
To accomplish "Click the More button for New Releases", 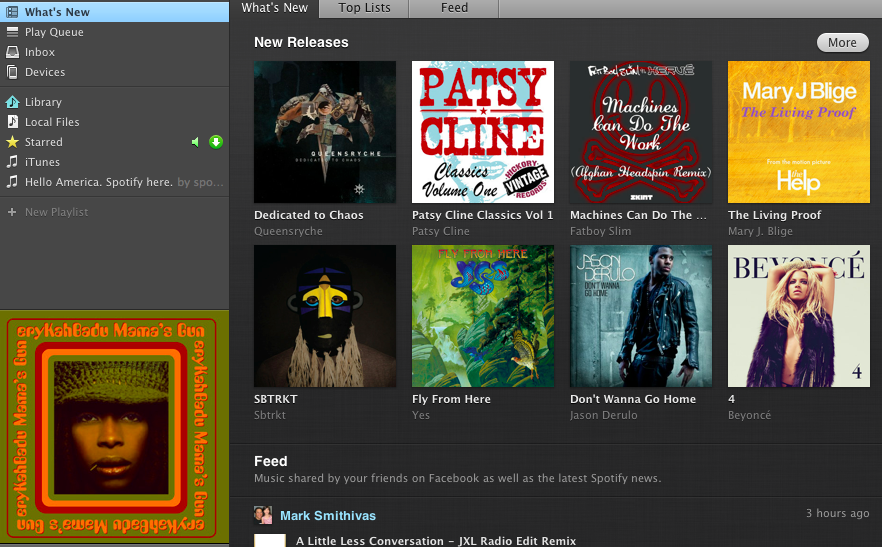I will pos(842,43).
